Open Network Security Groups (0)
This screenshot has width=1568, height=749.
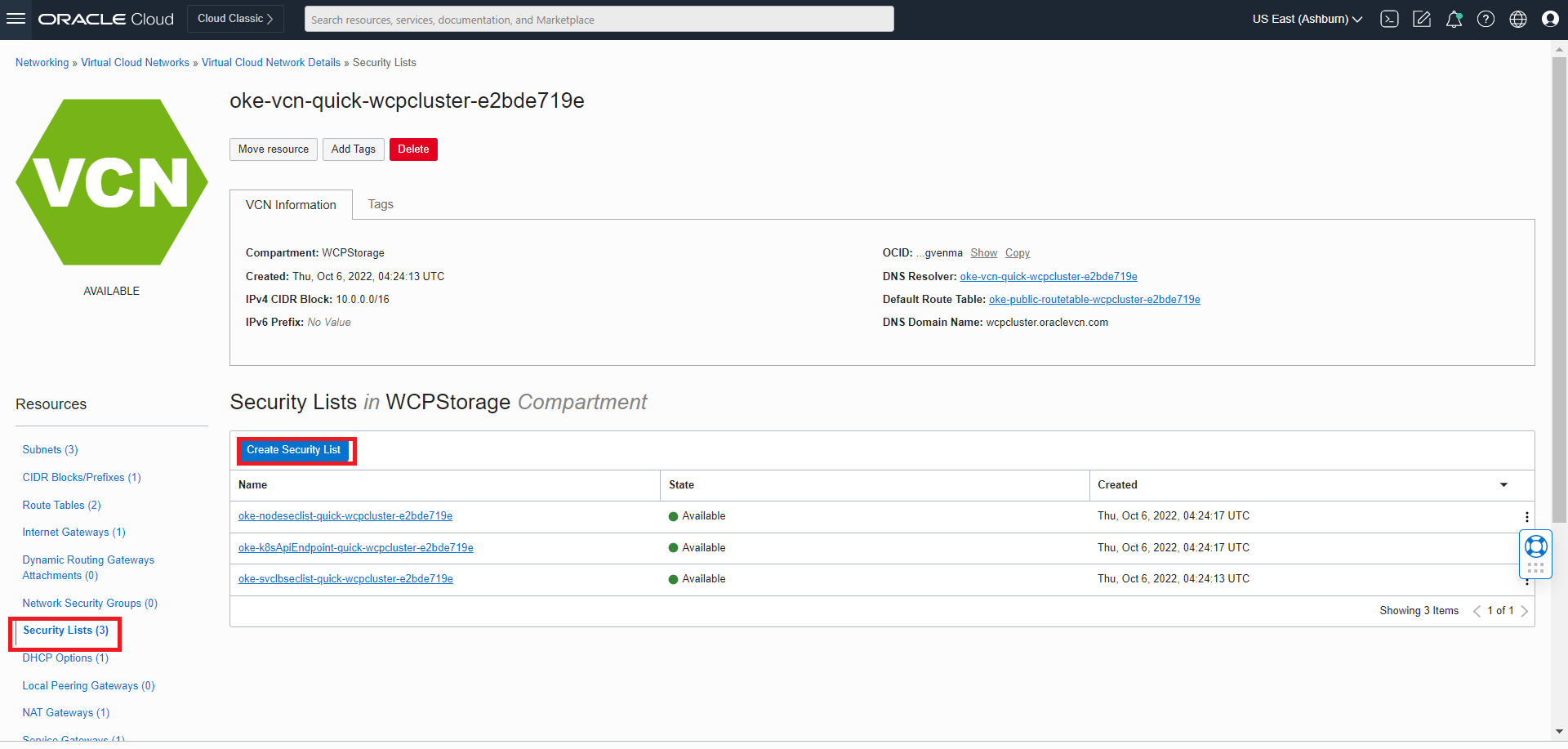(x=90, y=604)
